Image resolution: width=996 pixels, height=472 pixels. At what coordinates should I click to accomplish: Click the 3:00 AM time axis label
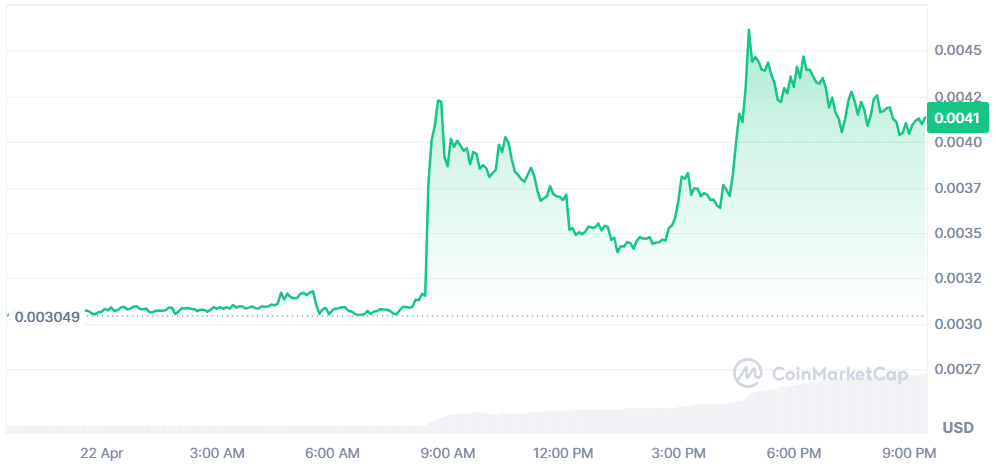217,453
